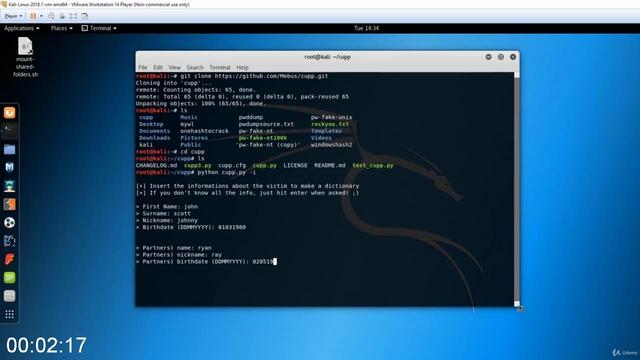The width and height of the screenshot is (640, 360).
Task: Close the root@kali terminal window
Action: 513,57
